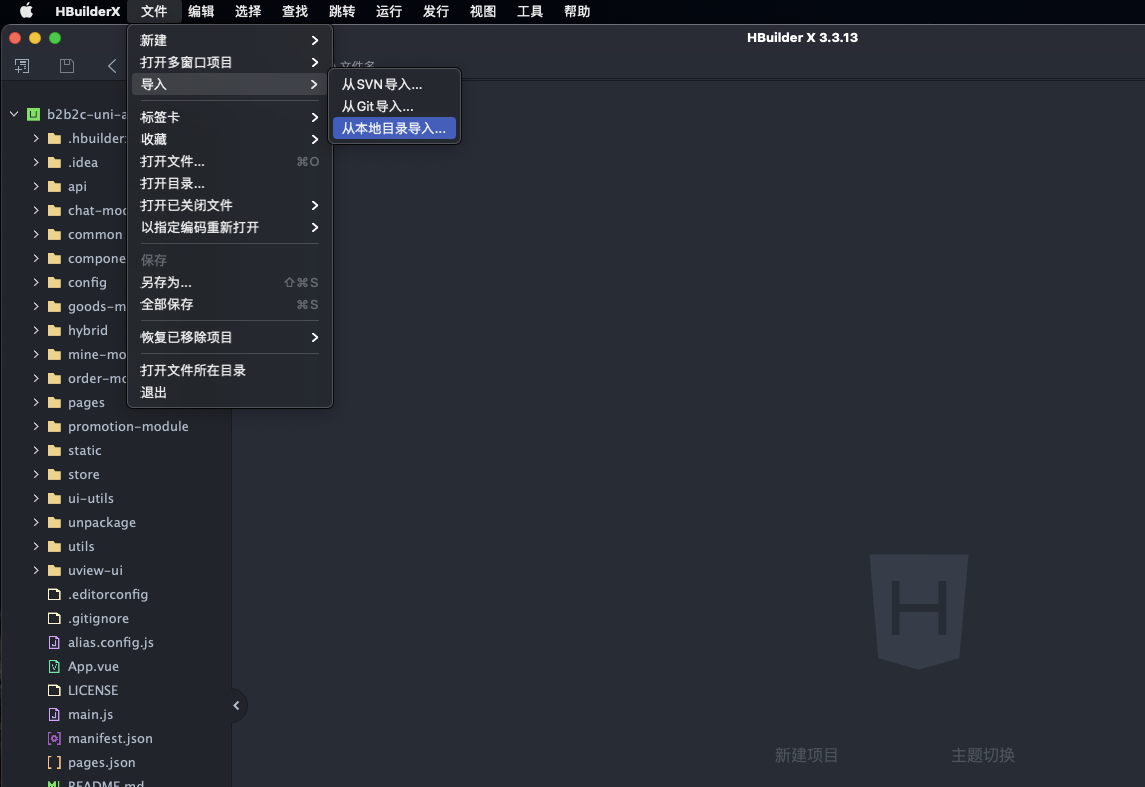Click the store folder icon
The width and height of the screenshot is (1145, 787).
click(x=54, y=475)
